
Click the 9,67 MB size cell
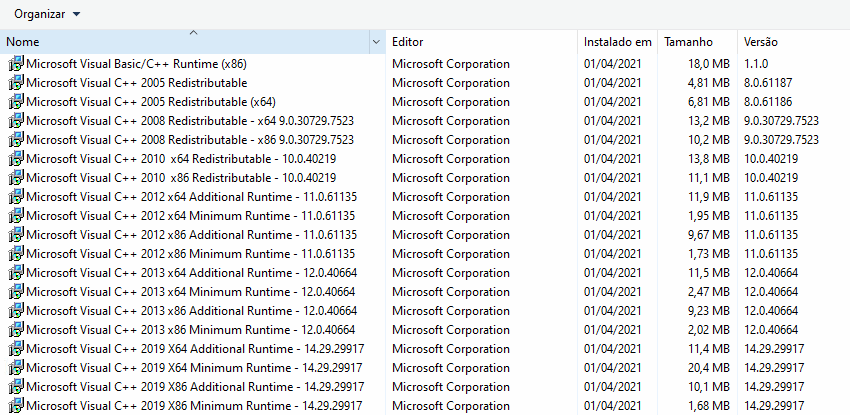[x=709, y=235]
